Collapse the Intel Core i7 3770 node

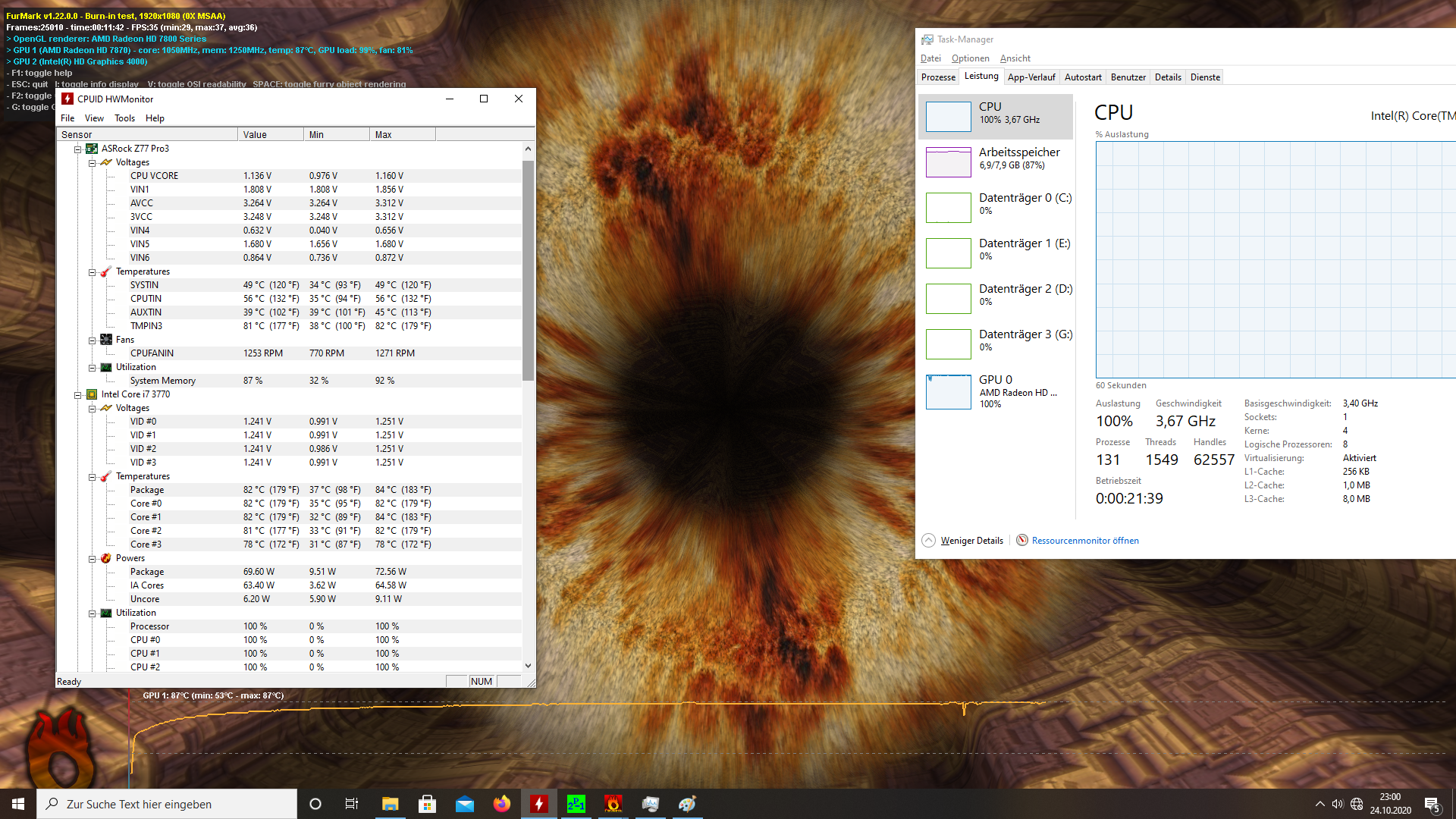pyautogui.click(x=77, y=395)
